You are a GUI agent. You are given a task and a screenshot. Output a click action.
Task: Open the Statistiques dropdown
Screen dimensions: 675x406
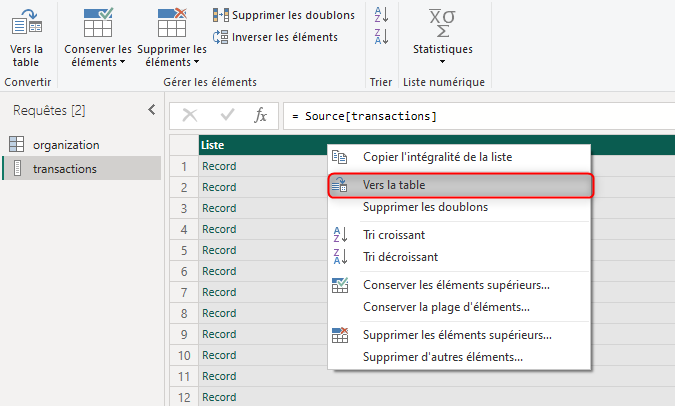tap(443, 55)
